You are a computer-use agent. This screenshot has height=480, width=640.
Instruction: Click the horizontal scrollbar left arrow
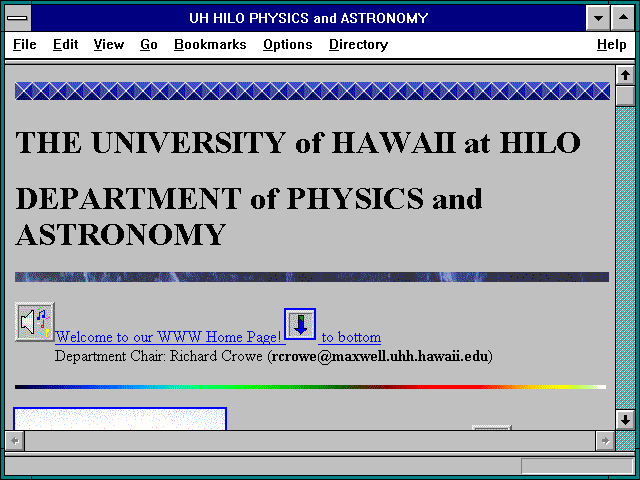click(15, 440)
